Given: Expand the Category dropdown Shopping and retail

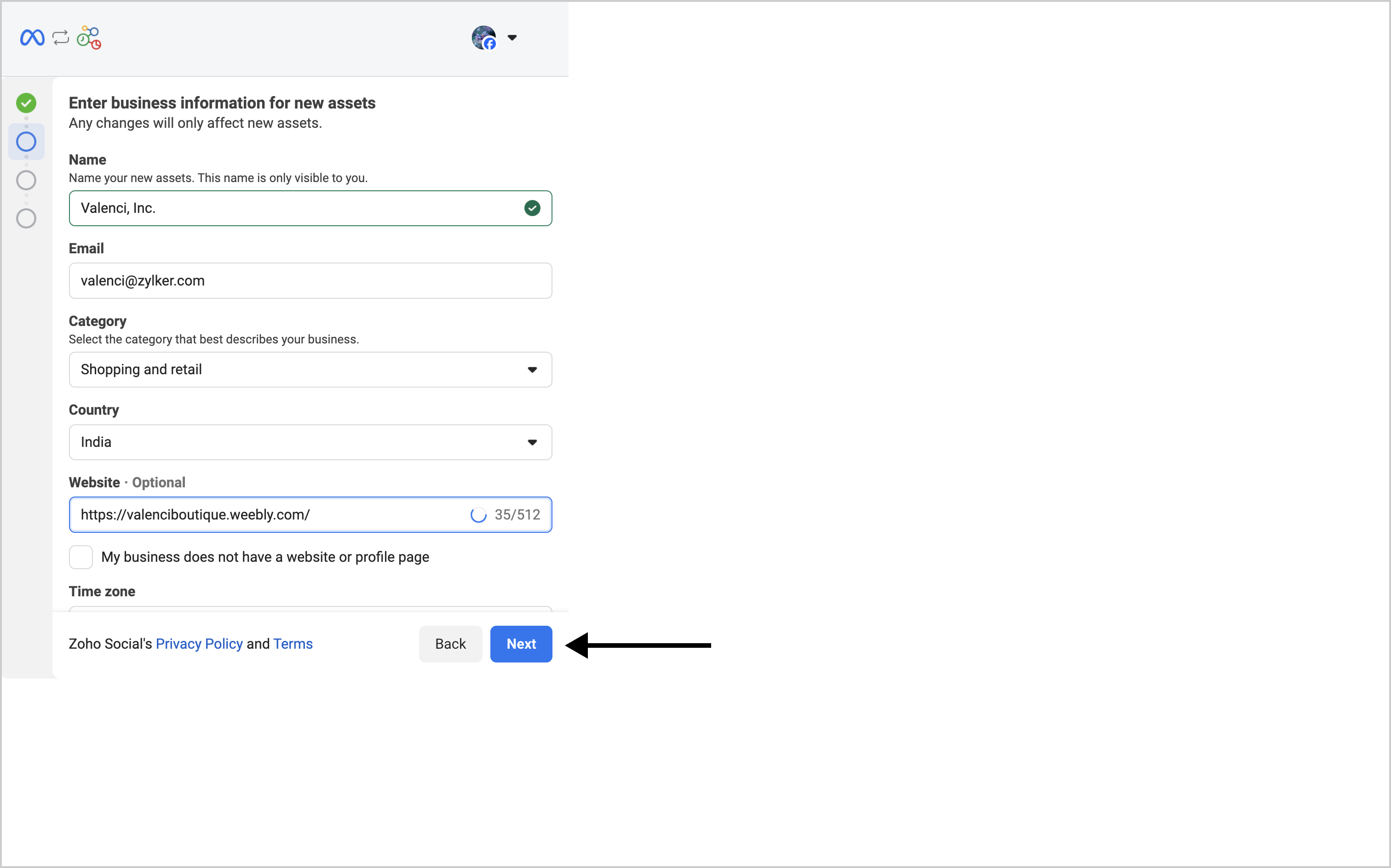Looking at the screenshot, I should [x=310, y=370].
